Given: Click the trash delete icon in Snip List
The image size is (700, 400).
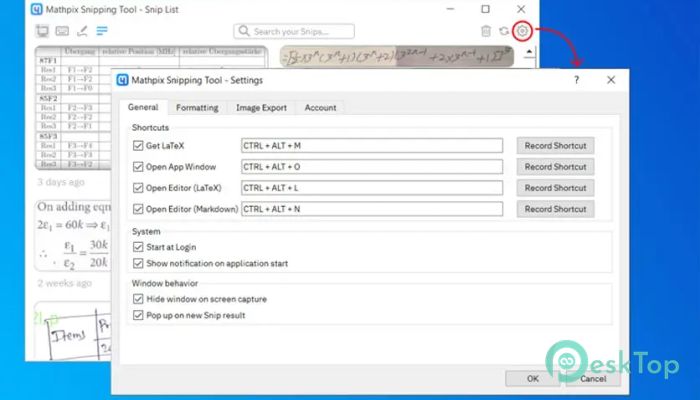Looking at the screenshot, I should [486, 31].
